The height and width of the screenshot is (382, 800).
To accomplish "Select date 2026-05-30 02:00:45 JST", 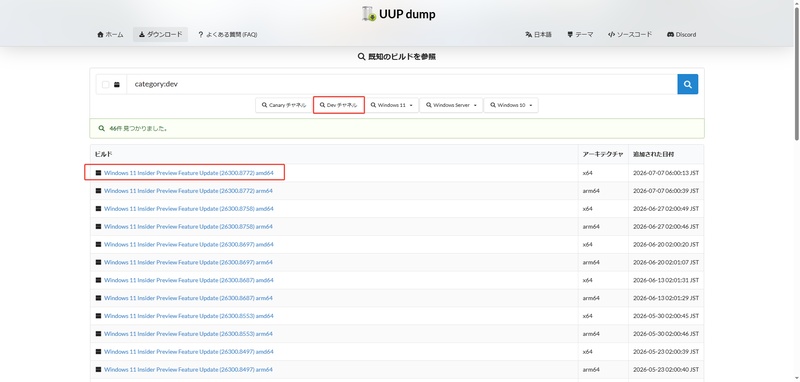I will pyautogui.click(x=666, y=316).
